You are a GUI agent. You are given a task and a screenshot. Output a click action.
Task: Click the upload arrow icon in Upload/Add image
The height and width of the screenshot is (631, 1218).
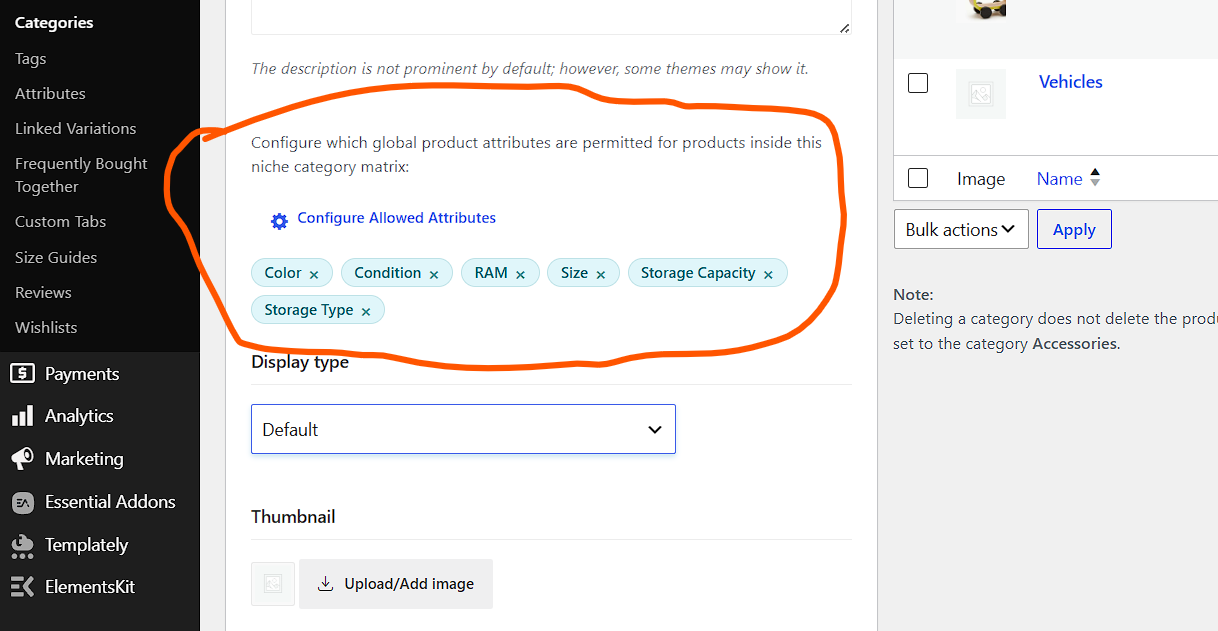click(325, 584)
